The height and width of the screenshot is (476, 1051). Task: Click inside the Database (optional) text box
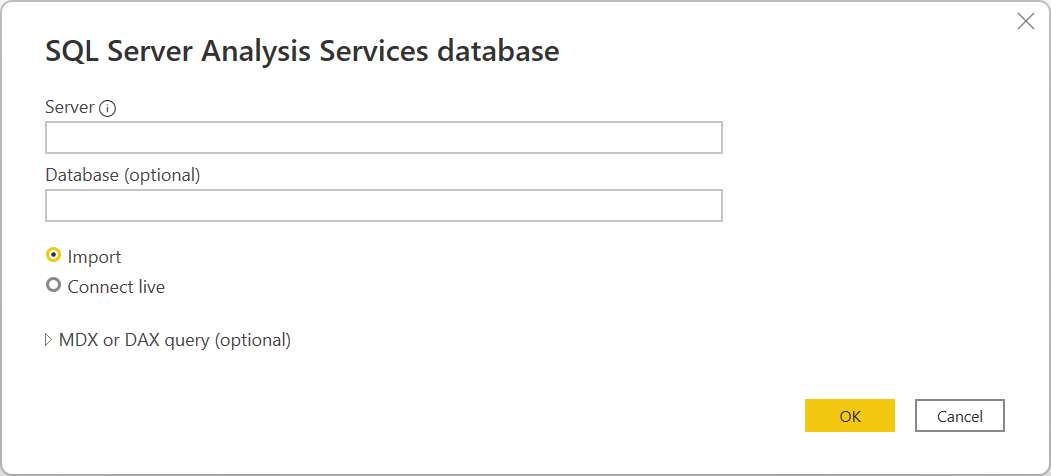pos(383,206)
